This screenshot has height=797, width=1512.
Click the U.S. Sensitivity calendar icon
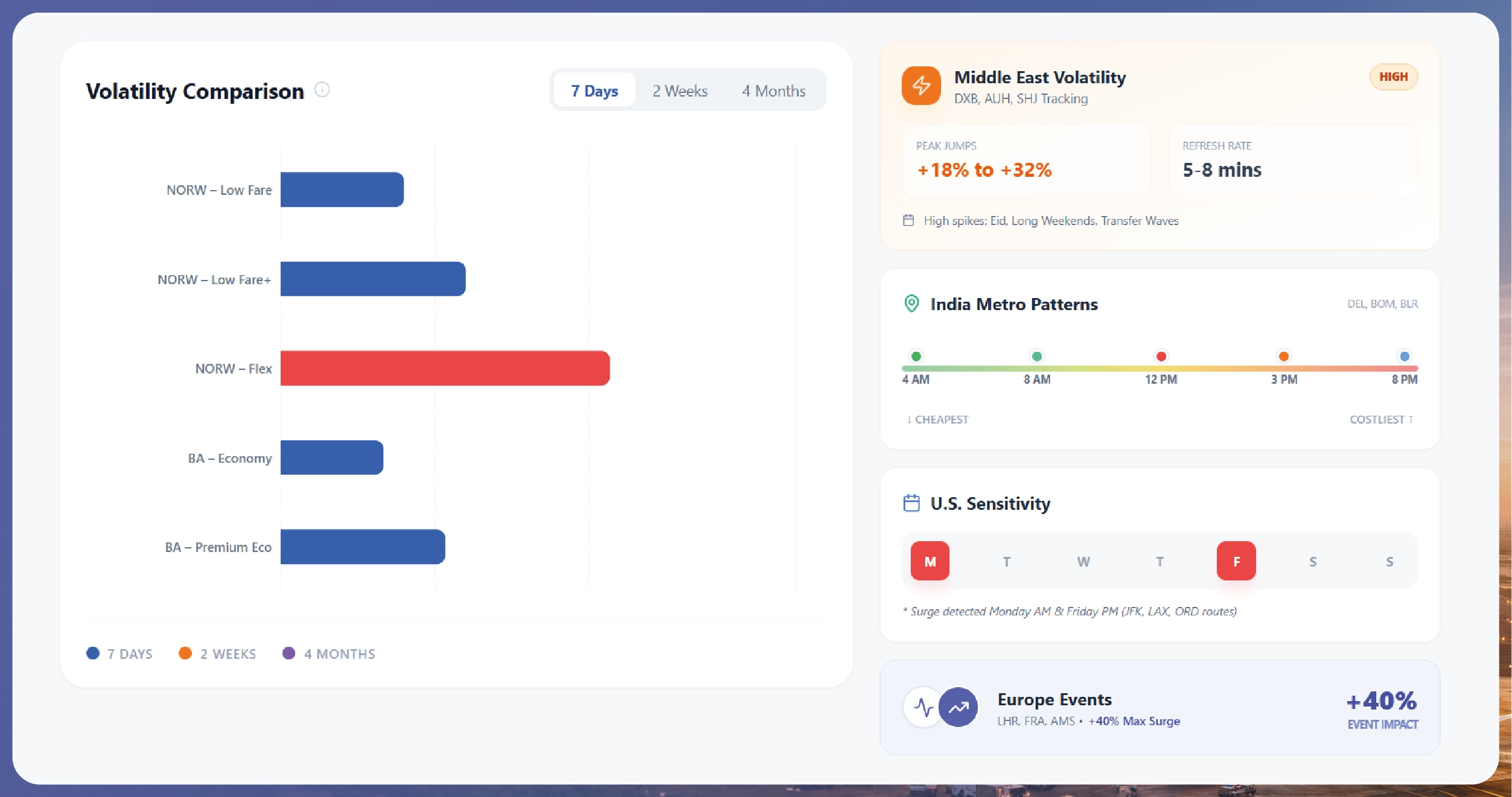coord(911,503)
